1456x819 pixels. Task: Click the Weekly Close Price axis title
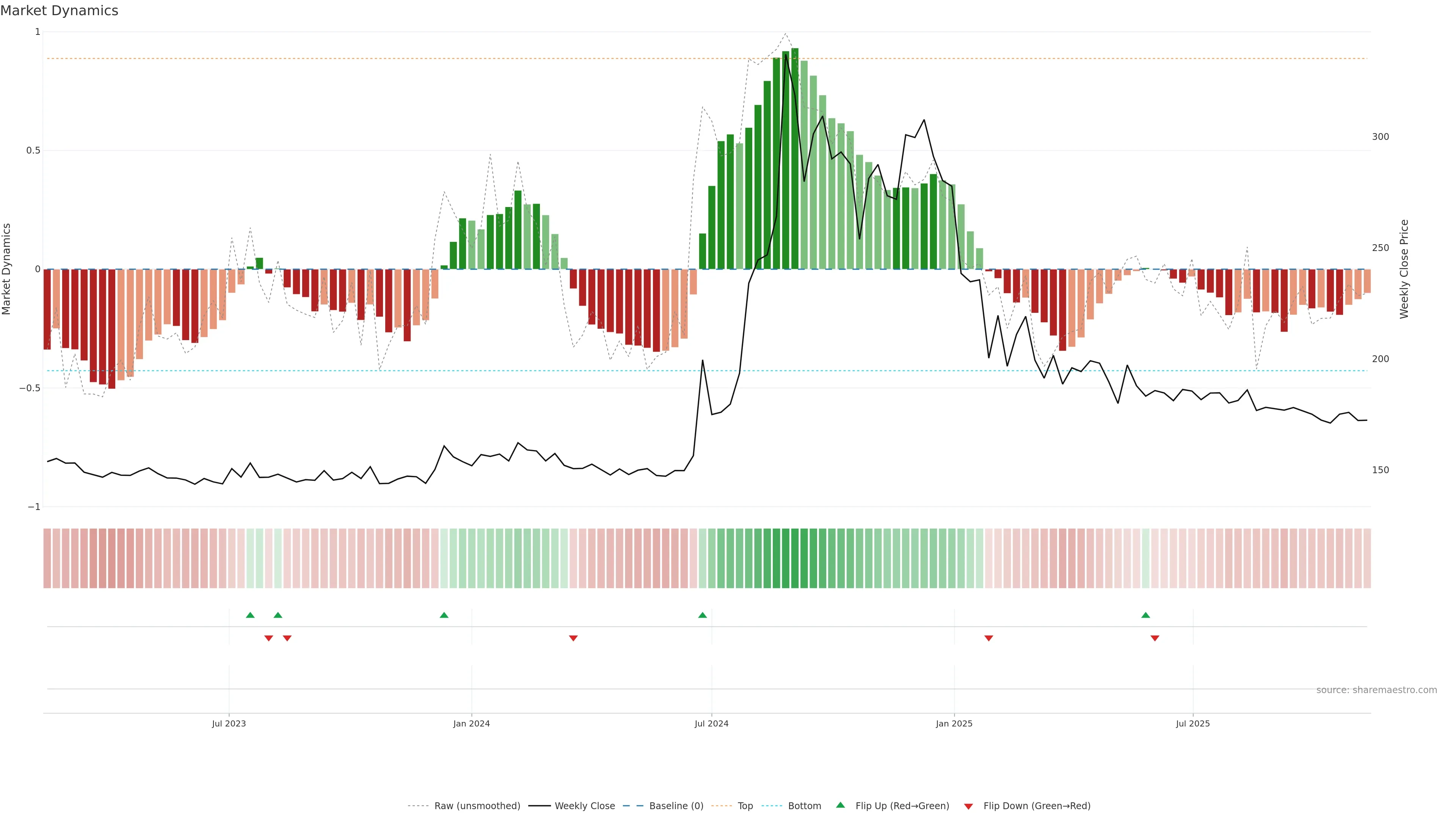click(x=1404, y=269)
